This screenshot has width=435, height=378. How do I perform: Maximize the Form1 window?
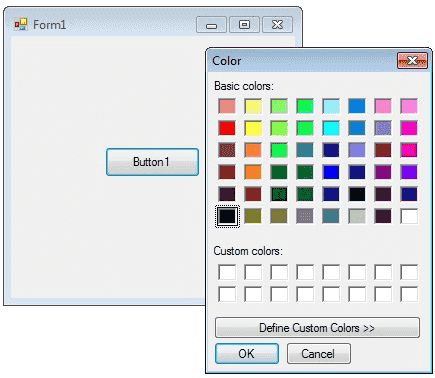[244, 25]
